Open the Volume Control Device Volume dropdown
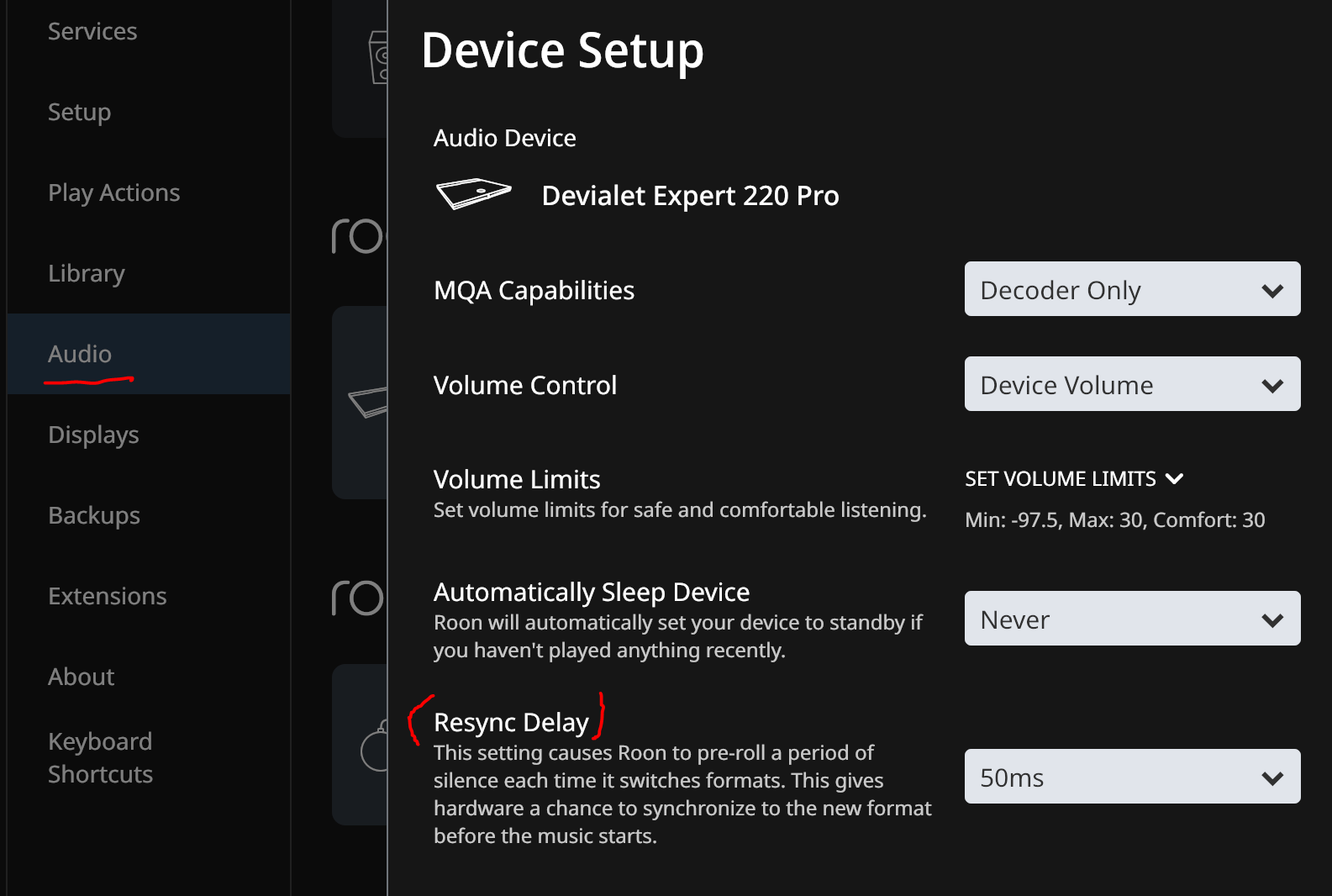This screenshot has width=1332, height=896. tap(1132, 384)
